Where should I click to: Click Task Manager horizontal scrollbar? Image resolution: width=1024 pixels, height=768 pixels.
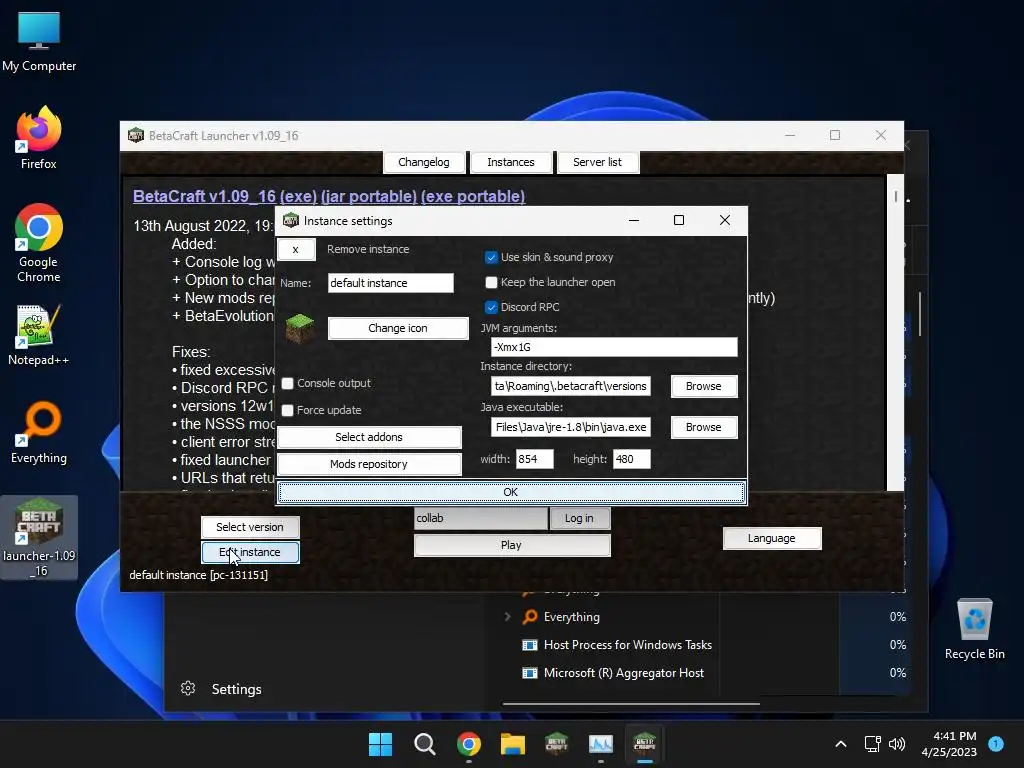pos(631,704)
